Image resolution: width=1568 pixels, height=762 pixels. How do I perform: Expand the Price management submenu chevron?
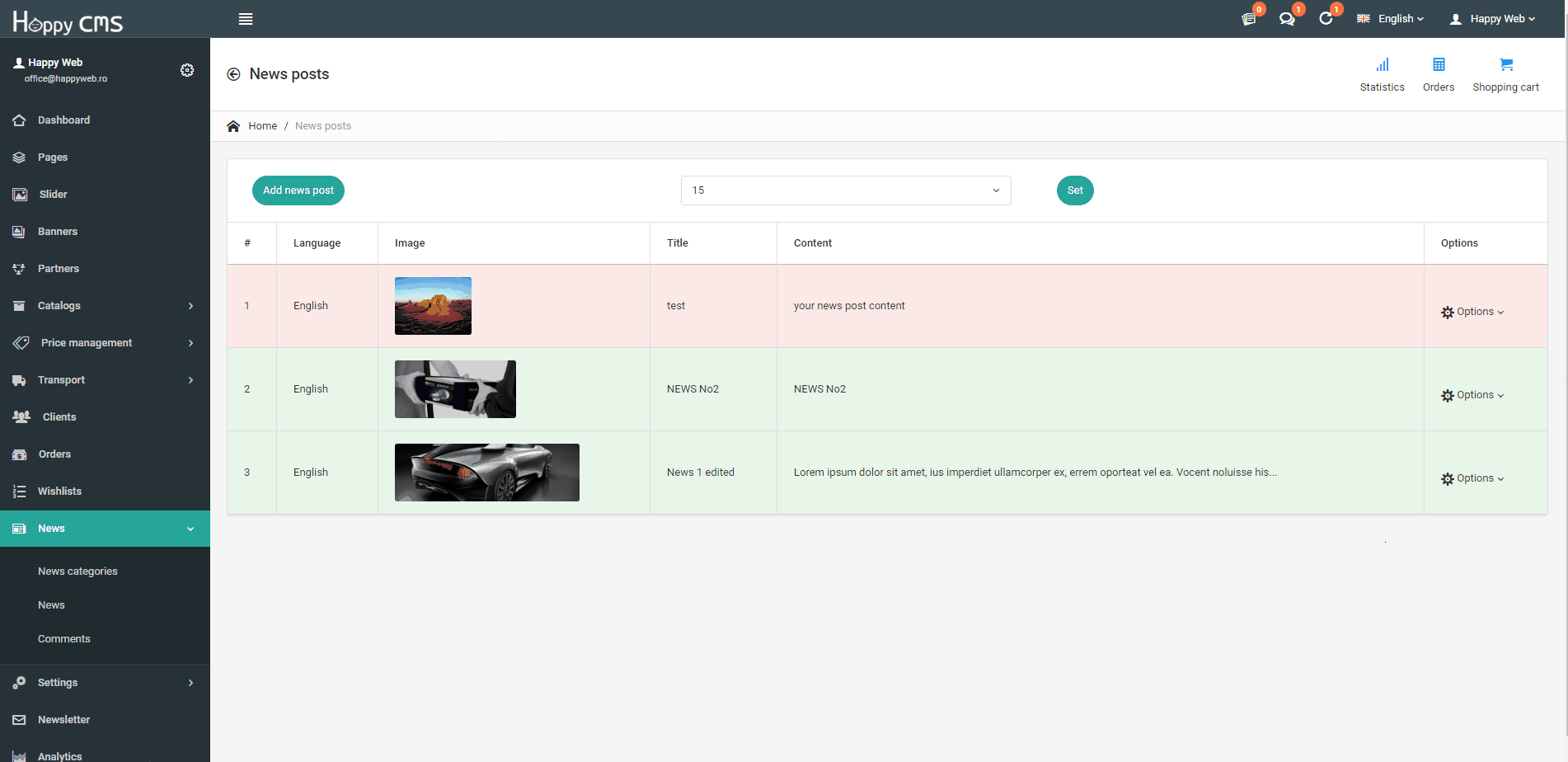point(190,343)
